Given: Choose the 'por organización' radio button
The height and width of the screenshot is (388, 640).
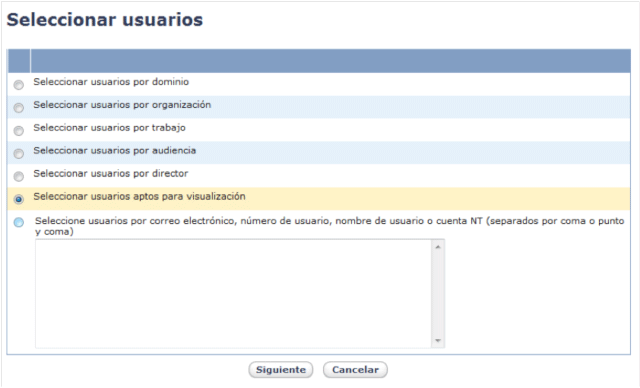Looking at the screenshot, I should 19,108.
